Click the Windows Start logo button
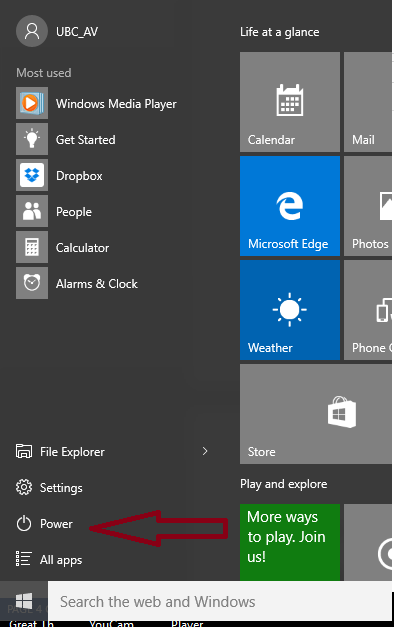Viewport: 394px width, 627px height. click(24, 601)
